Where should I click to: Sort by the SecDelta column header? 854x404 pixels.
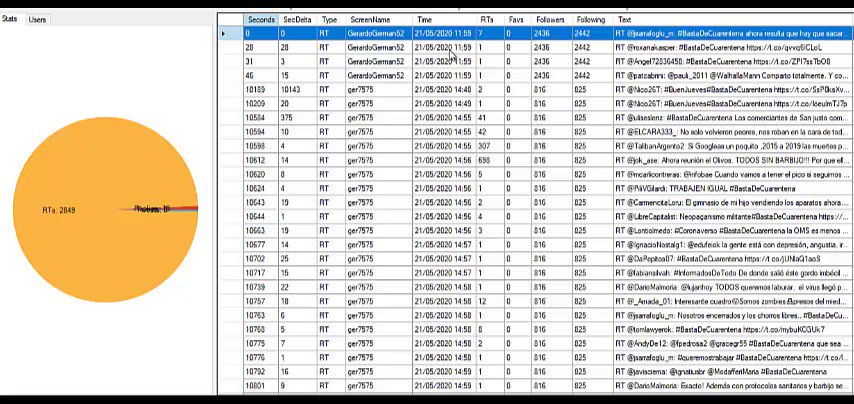click(x=298, y=20)
